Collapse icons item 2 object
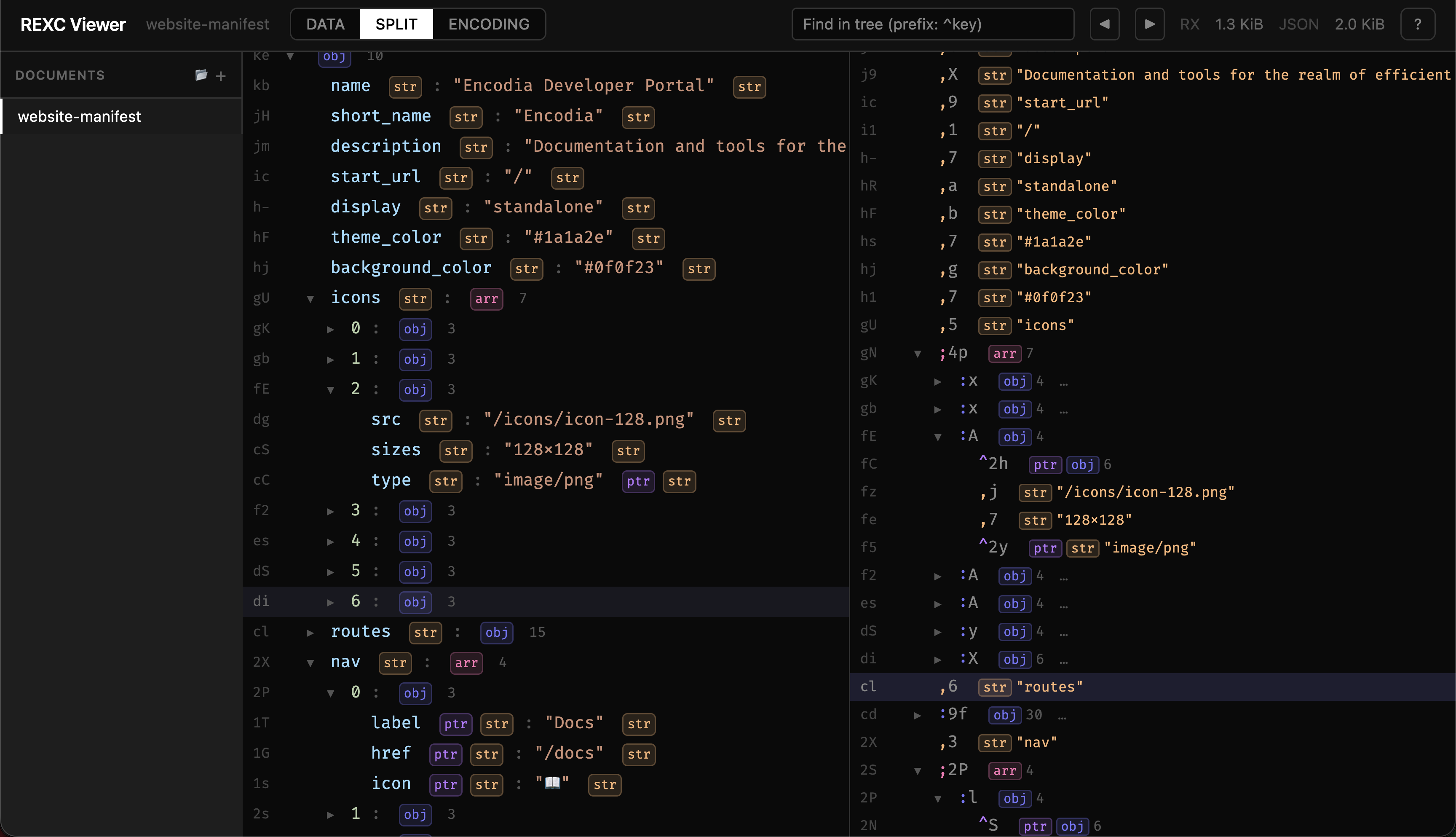 pyautogui.click(x=330, y=390)
